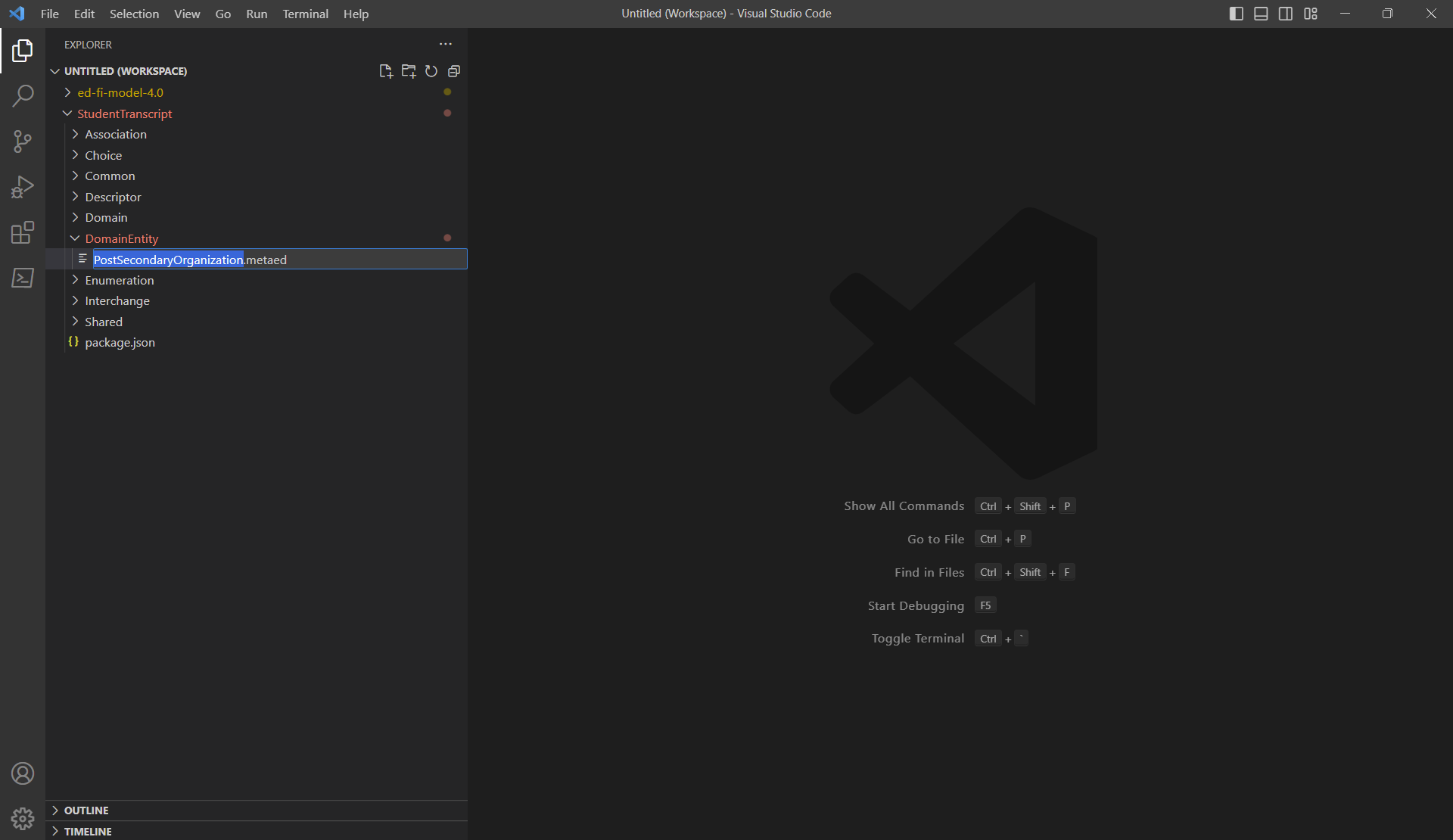Toggle the bottom panel layout button
The width and height of the screenshot is (1453, 840).
tap(1261, 14)
